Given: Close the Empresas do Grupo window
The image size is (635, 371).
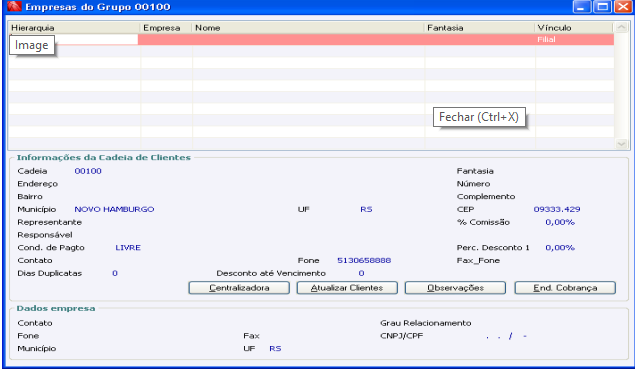Looking at the screenshot, I should tap(623, 6).
